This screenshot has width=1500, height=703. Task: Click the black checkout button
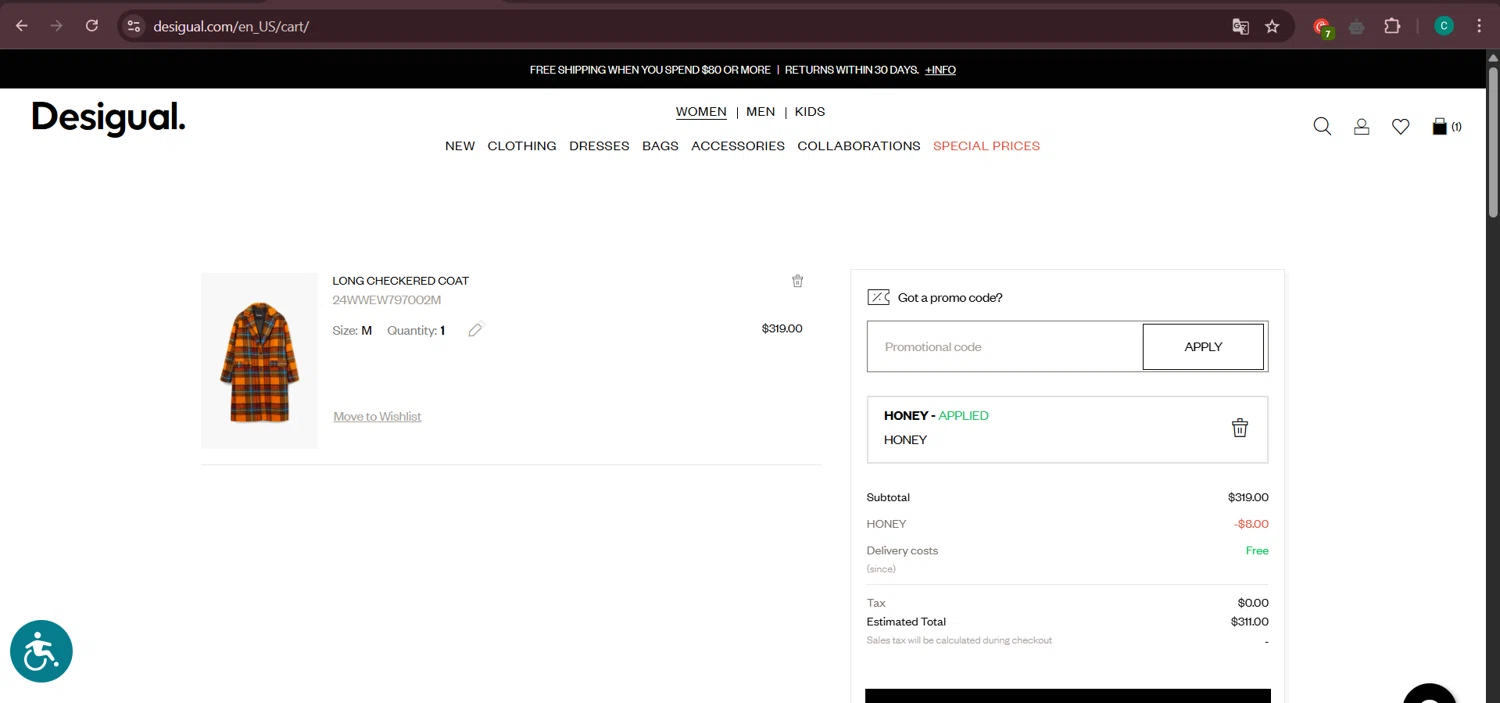coord(1068,696)
